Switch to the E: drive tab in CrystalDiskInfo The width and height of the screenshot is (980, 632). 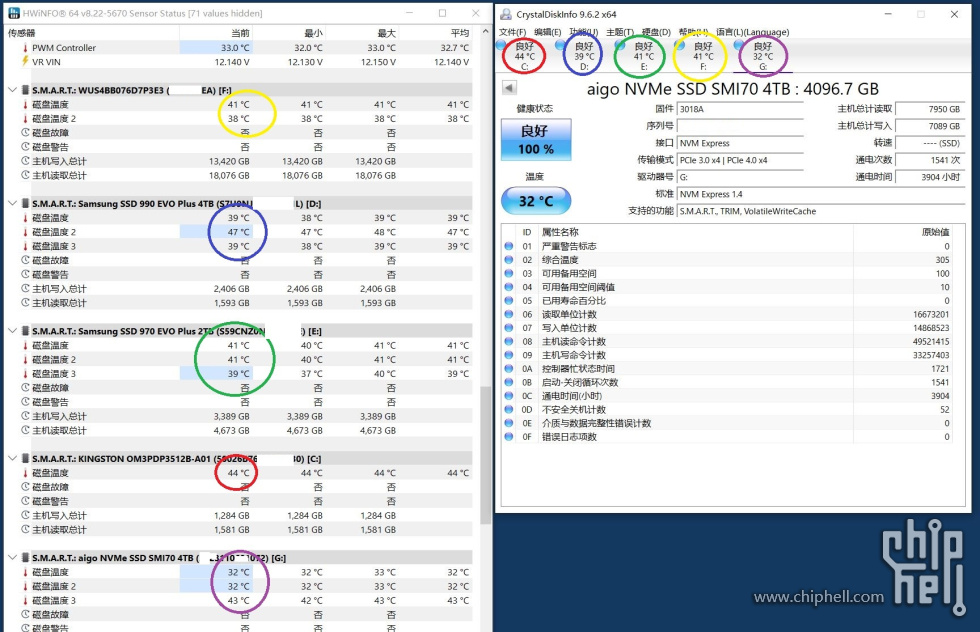643,56
